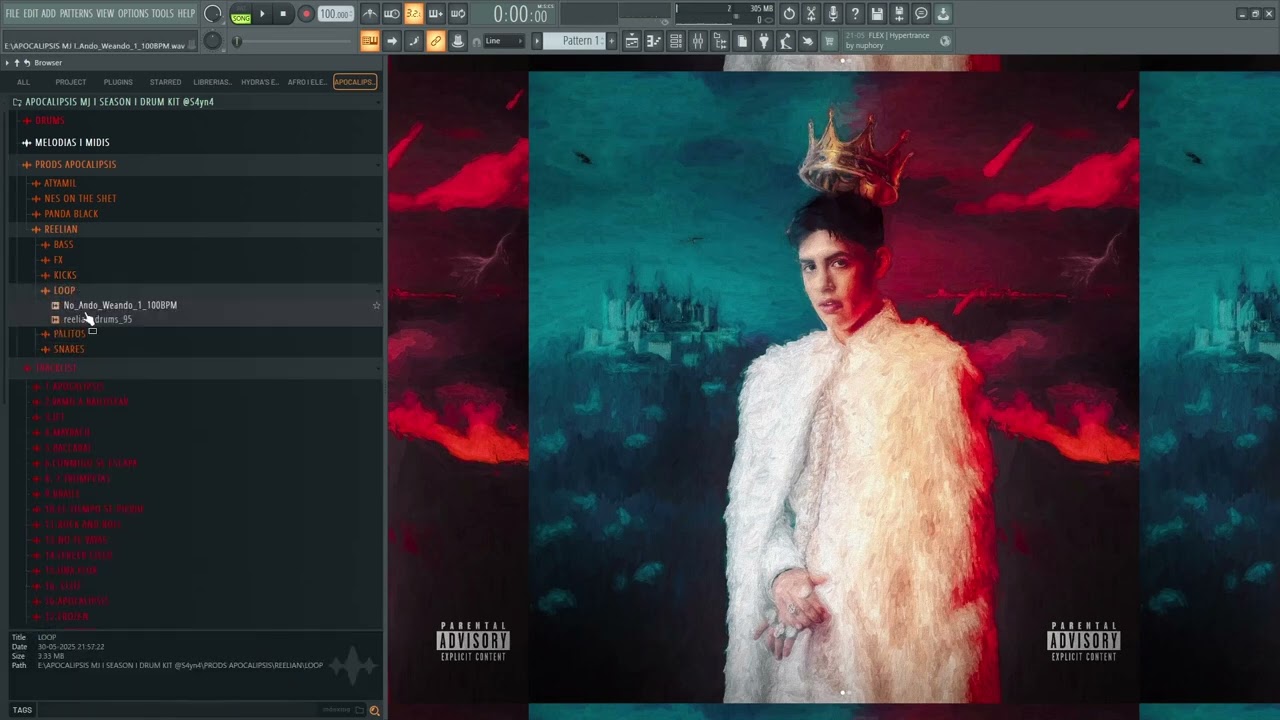1280x720 pixels.
Task: Click the tempo field showing 100.000
Action: point(335,14)
